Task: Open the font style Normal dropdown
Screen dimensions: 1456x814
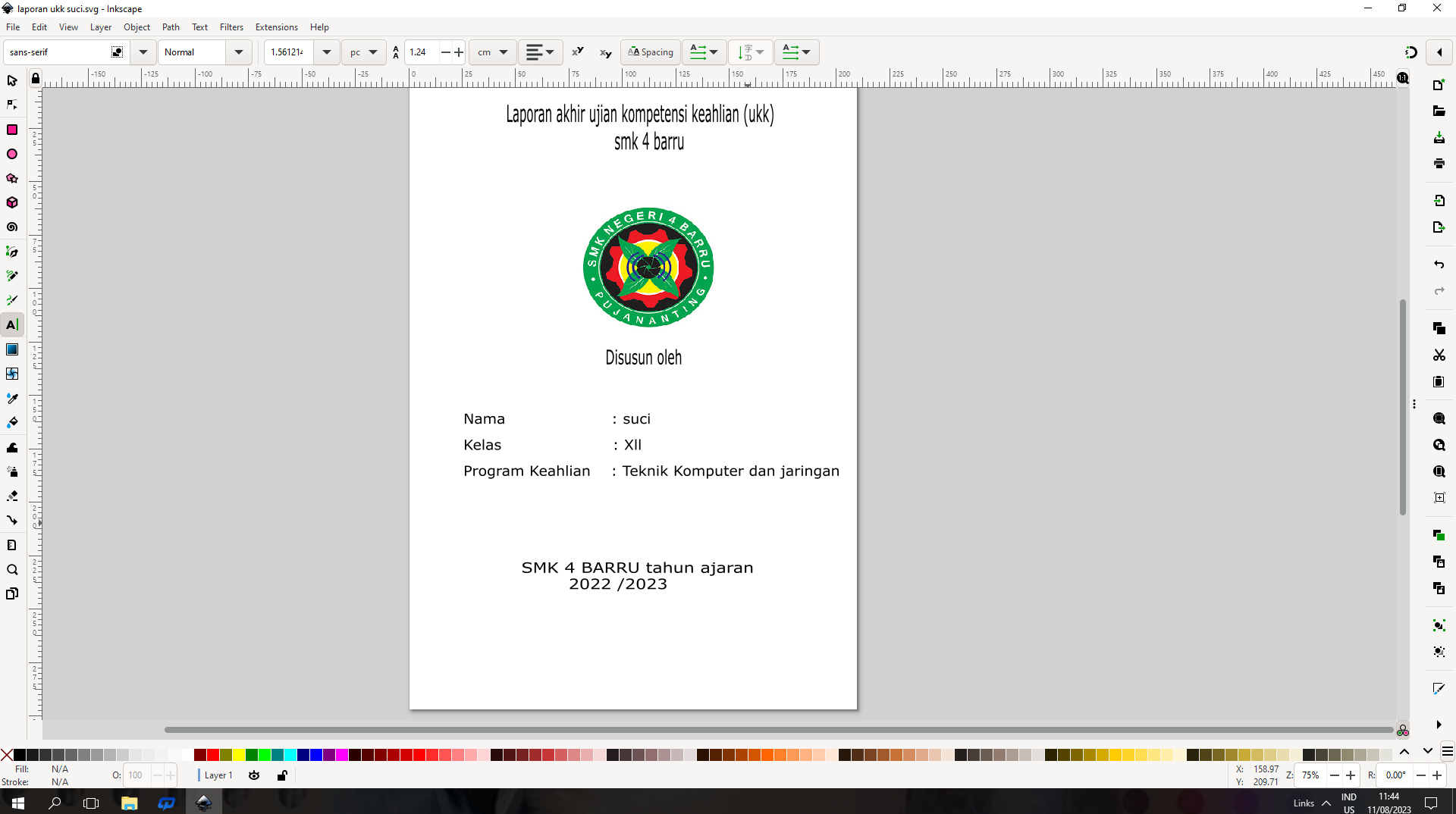Action: point(239,52)
